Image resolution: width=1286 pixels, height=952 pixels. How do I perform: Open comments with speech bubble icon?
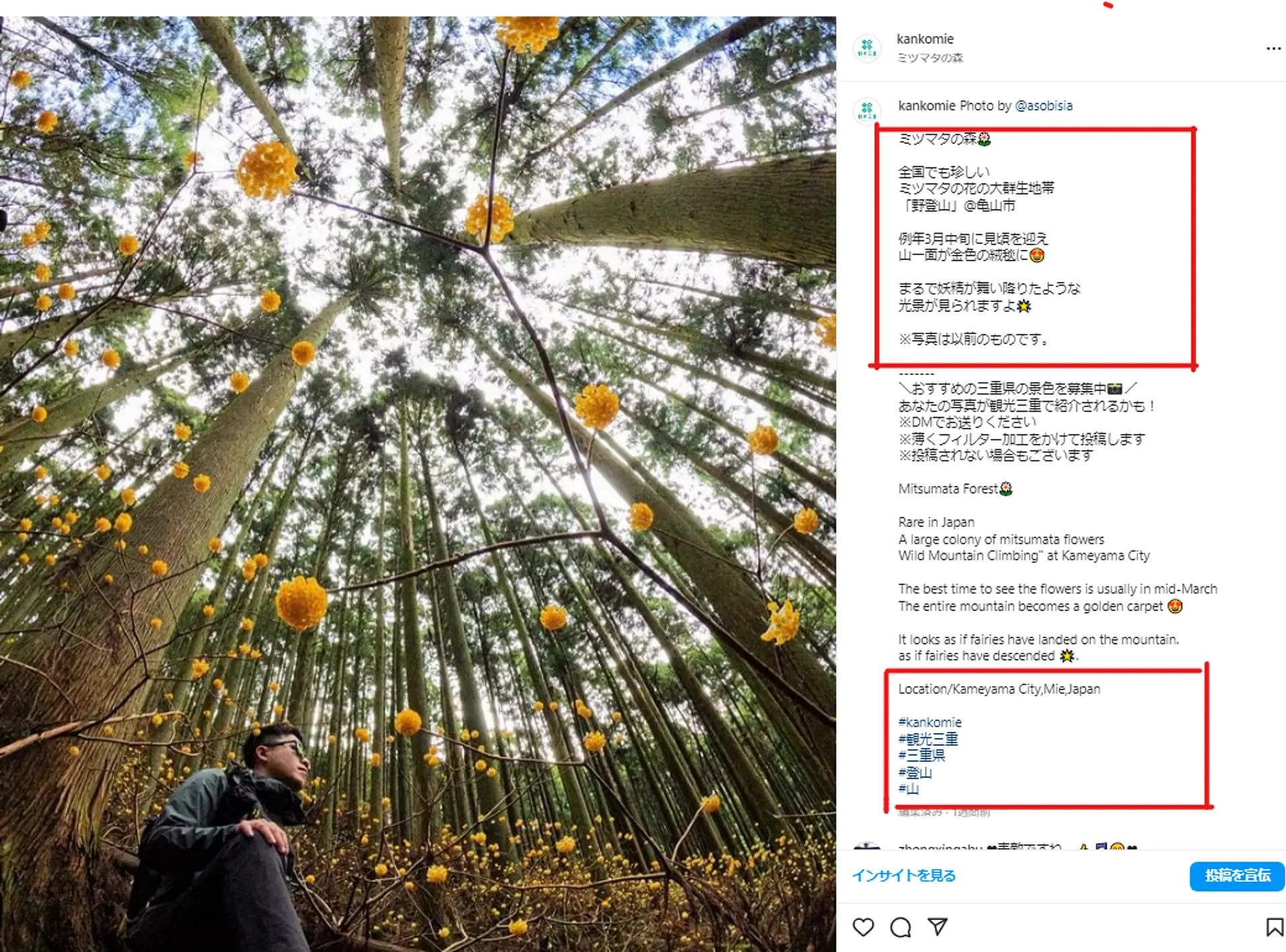click(901, 927)
